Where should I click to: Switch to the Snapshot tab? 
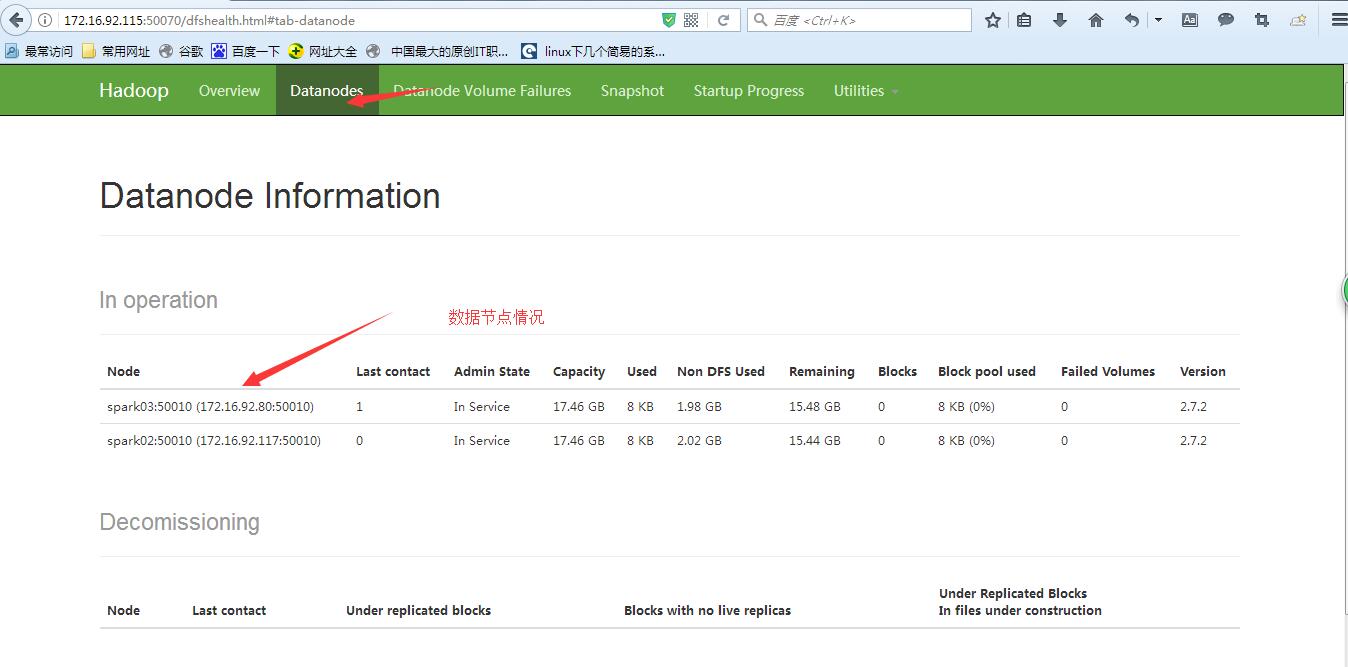point(632,90)
